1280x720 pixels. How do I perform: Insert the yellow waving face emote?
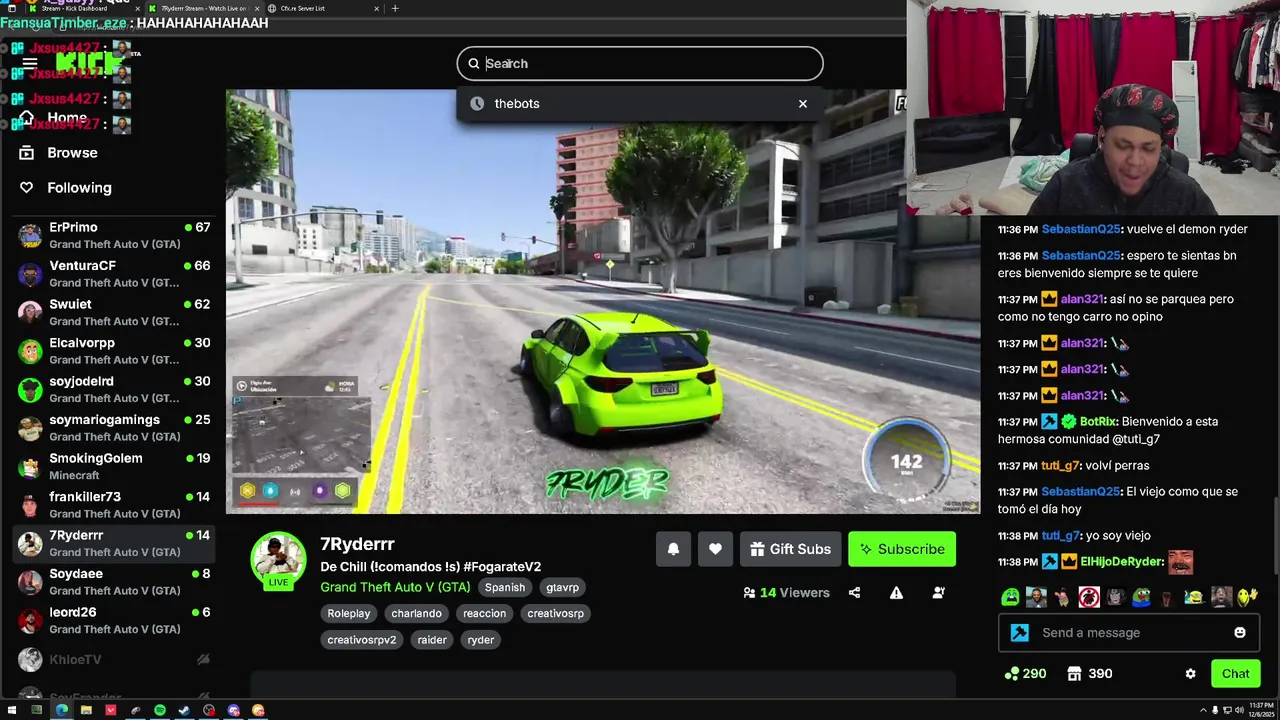click(x=1246, y=598)
